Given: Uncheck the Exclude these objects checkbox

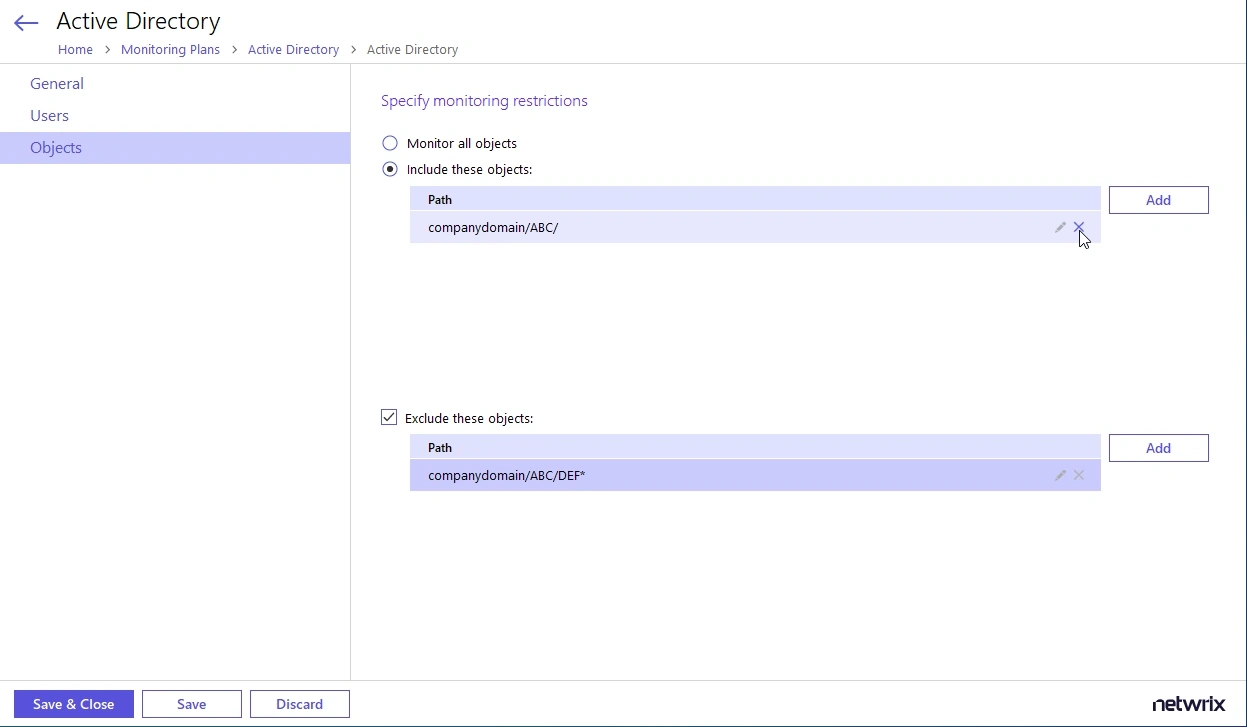Looking at the screenshot, I should [389, 417].
